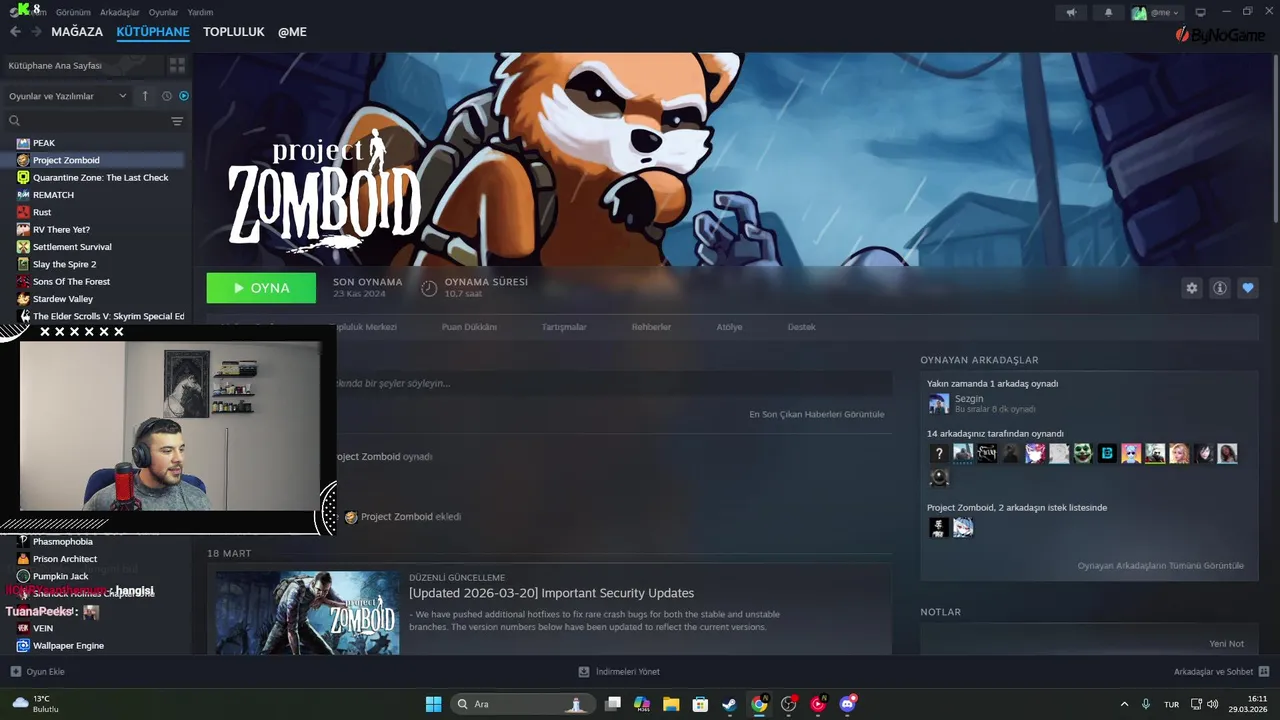The height and width of the screenshot is (720, 1280).
Task: Toggle the favorite heart icon
Action: pyautogui.click(x=1248, y=288)
